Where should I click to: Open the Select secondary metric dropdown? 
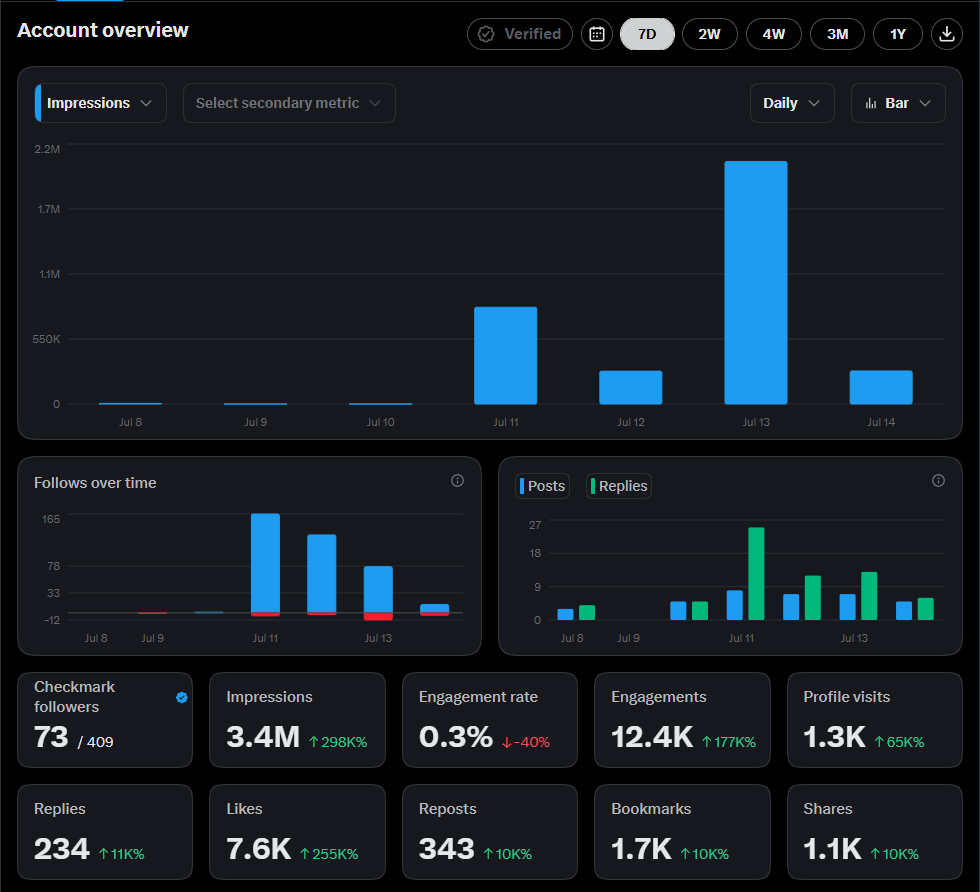point(289,103)
